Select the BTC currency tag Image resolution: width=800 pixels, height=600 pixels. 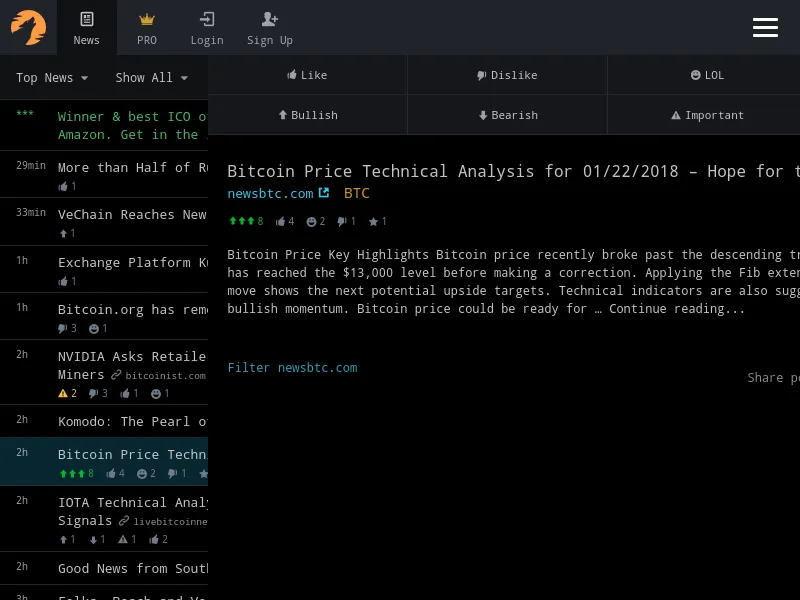click(356, 193)
